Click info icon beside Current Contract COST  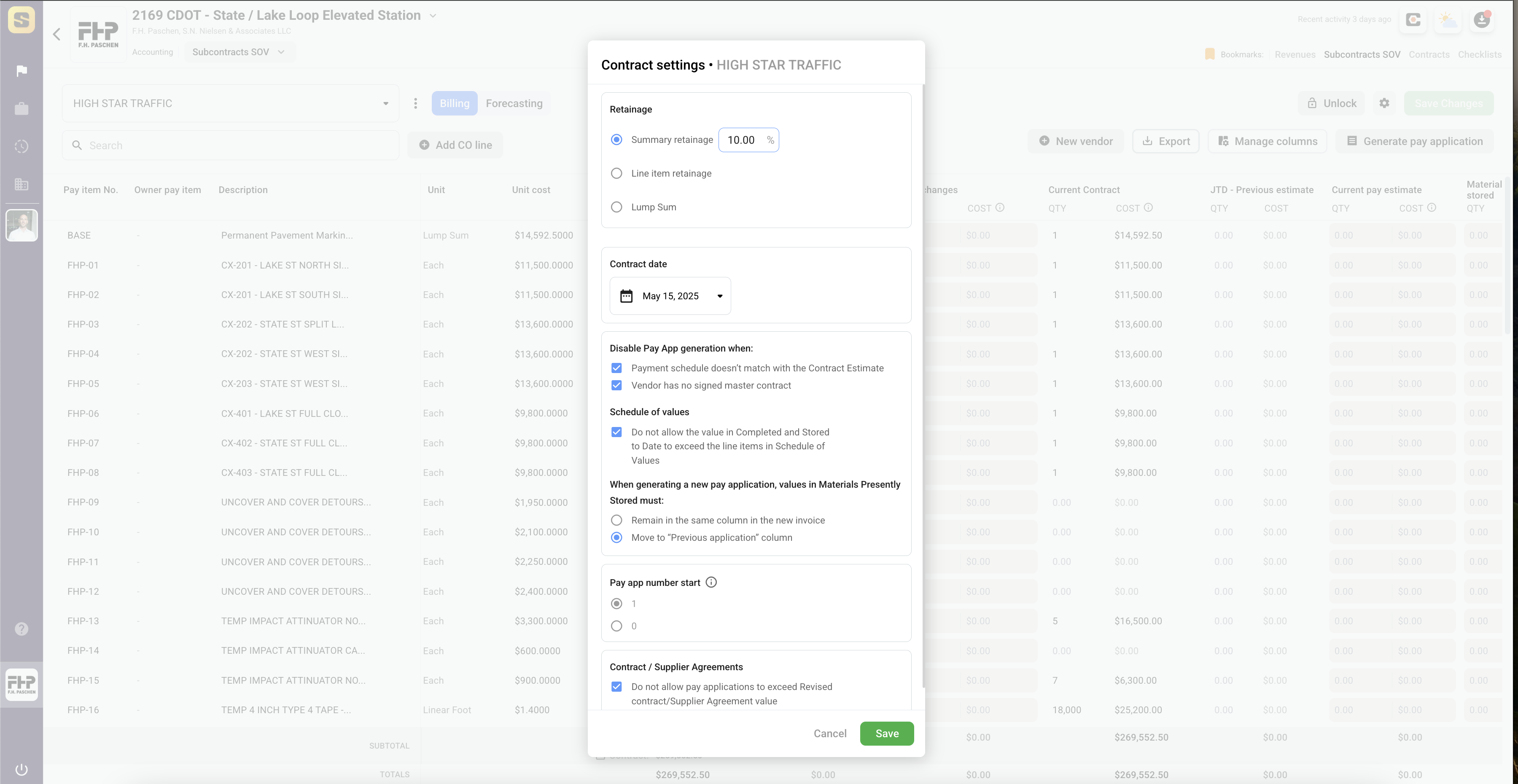point(1149,207)
